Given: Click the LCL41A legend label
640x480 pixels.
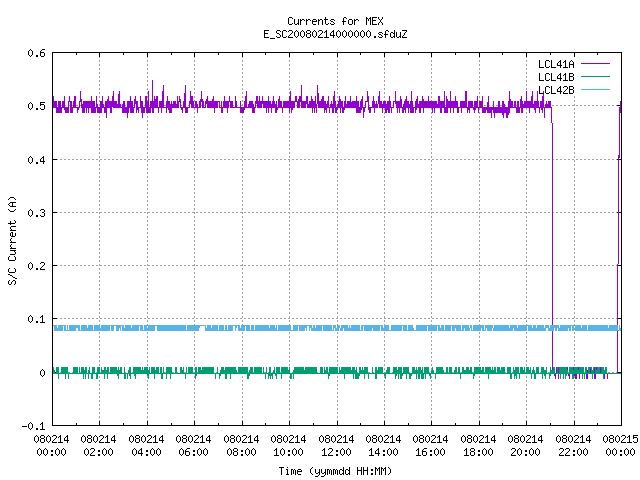Looking at the screenshot, I should point(556,64).
